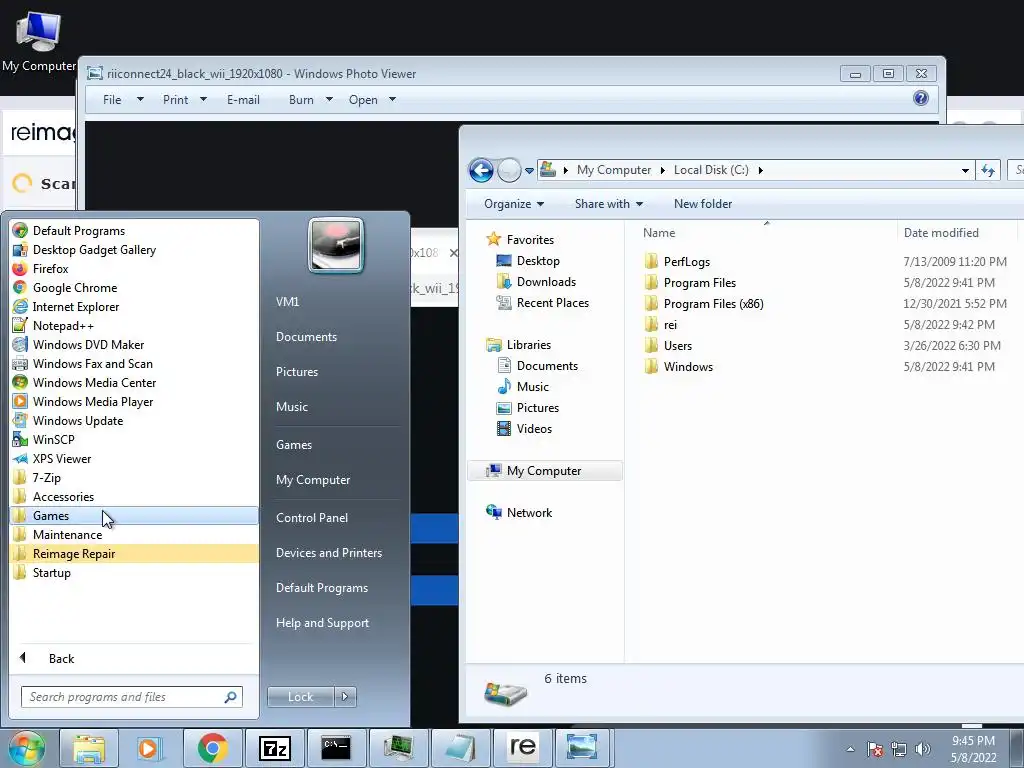
Task: Open Google Chrome in the Start menu list
Action: (x=134, y=287)
